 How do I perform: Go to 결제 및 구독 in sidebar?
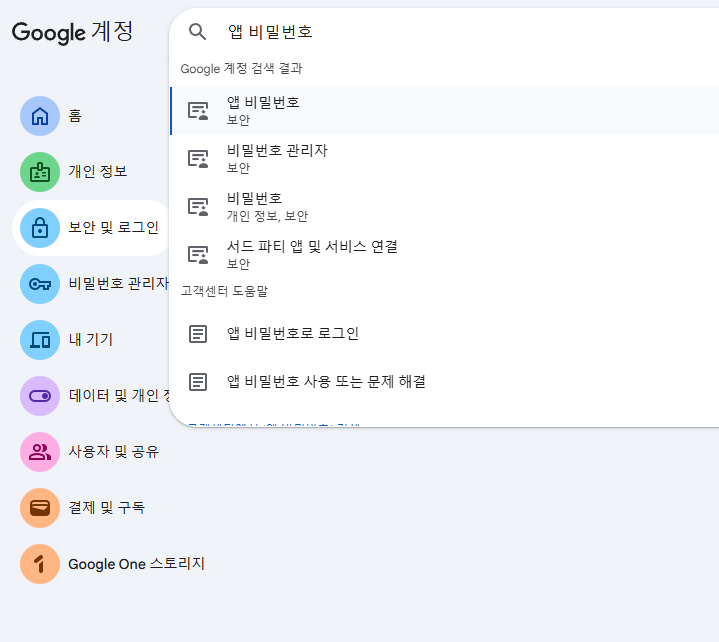(107, 508)
